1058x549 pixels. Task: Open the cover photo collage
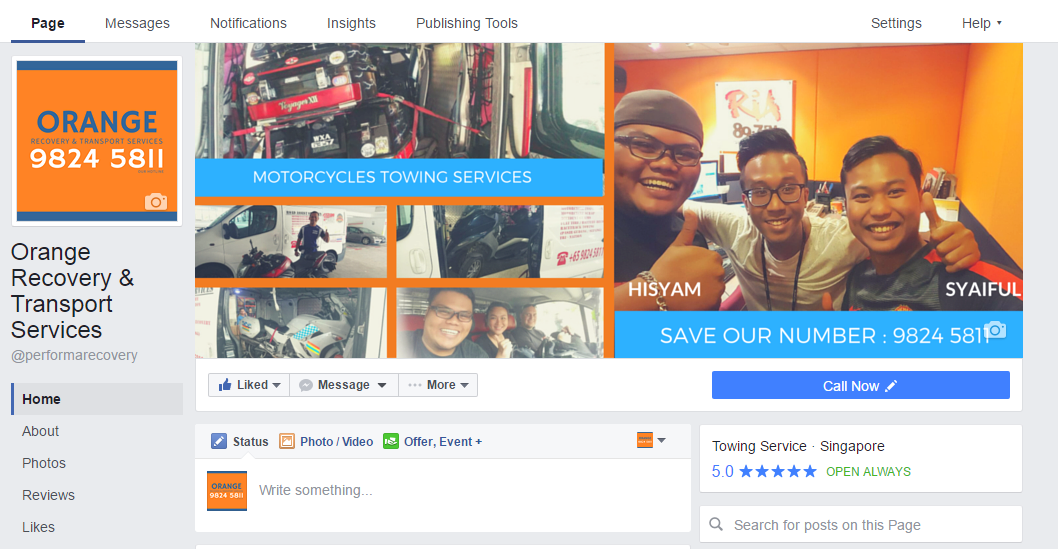[609, 200]
